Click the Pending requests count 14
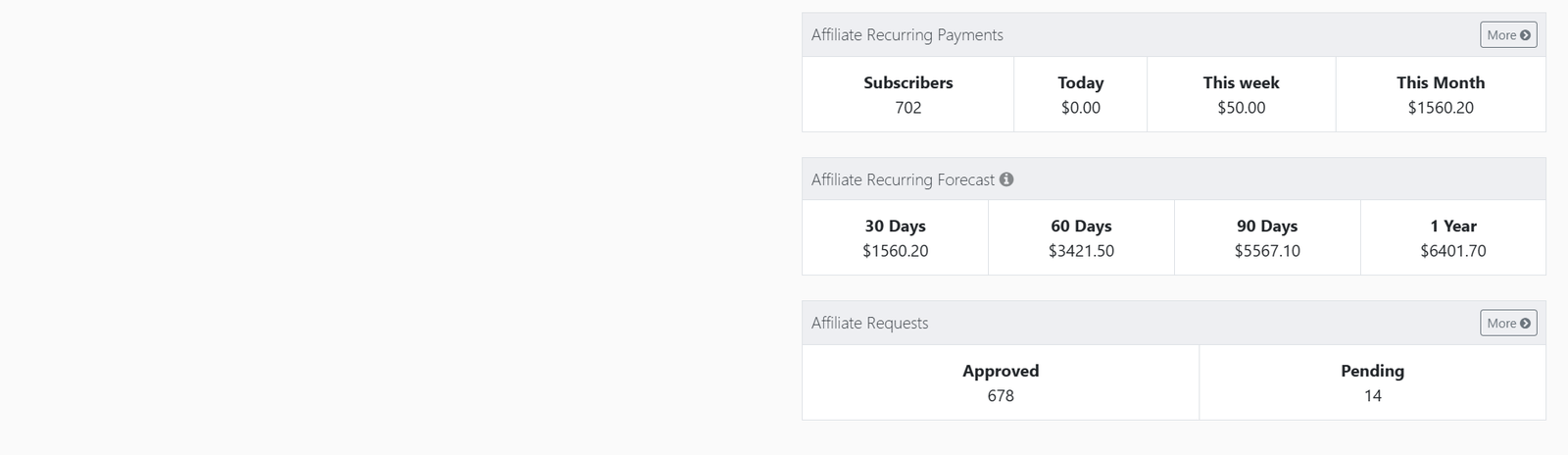1568x455 pixels. [1373, 396]
